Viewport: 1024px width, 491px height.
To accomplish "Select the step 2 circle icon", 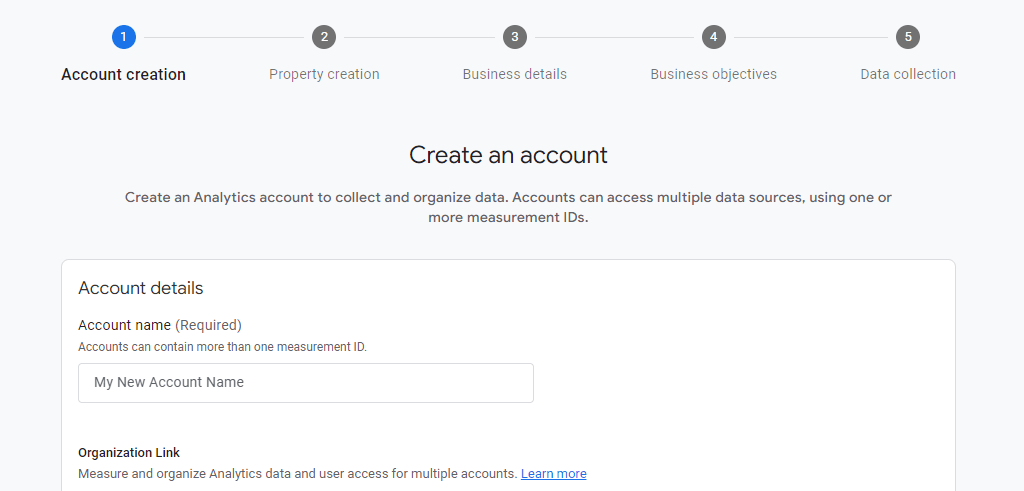I will (x=324, y=37).
